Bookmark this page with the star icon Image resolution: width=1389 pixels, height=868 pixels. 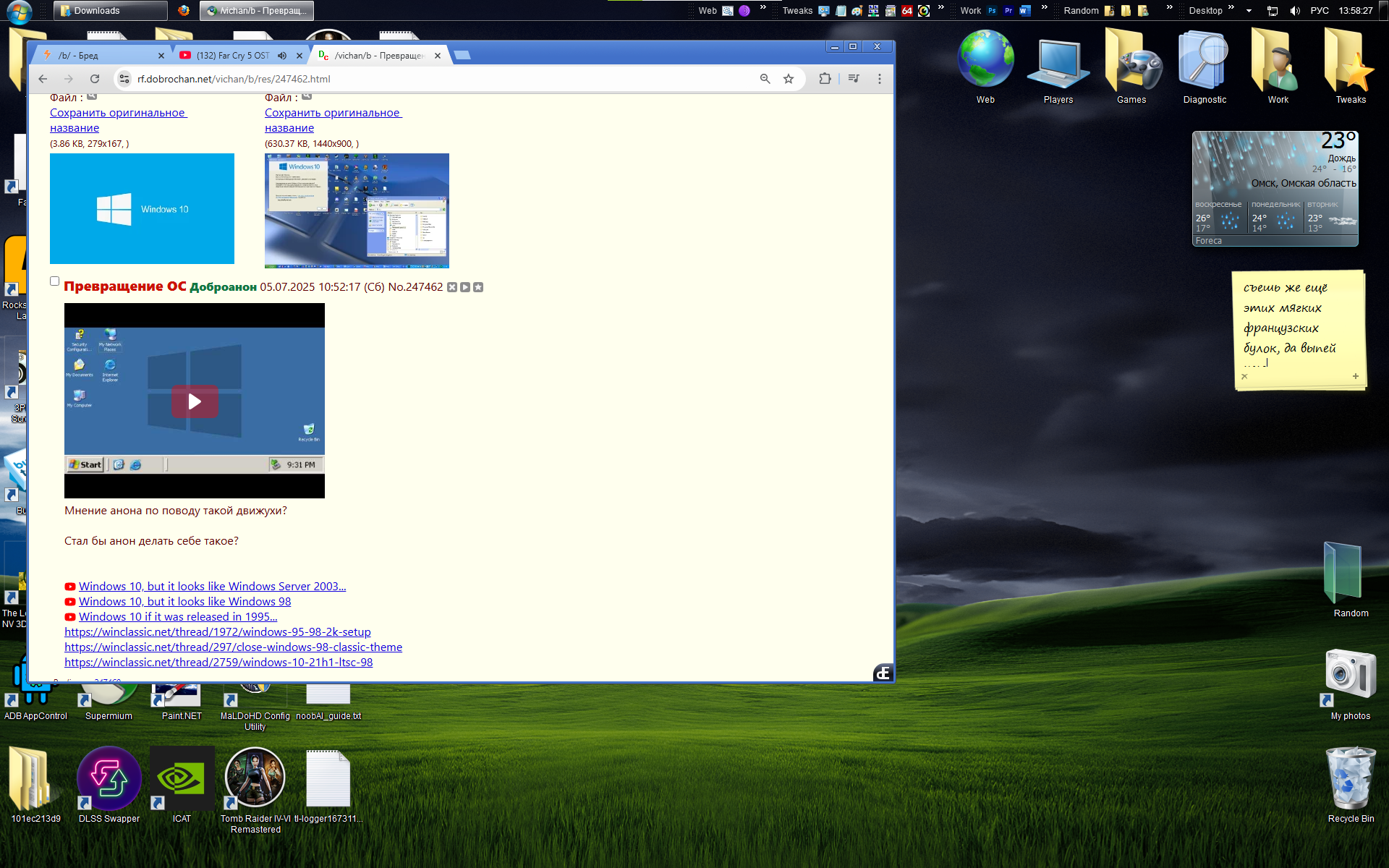pyautogui.click(x=789, y=79)
